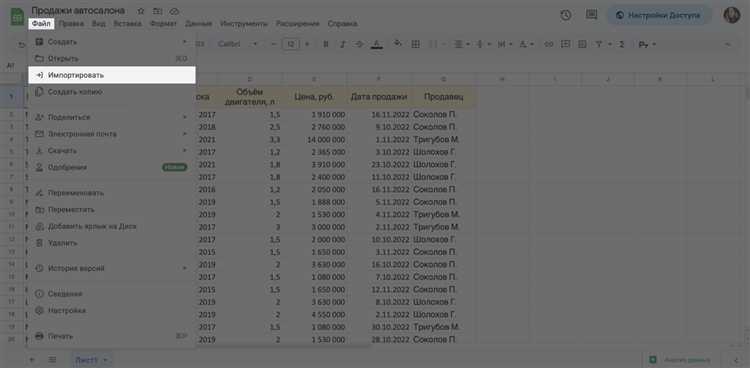This screenshot has height=368, width=750.
Task: Open the comments icon in header
Action: pos(592,15)
